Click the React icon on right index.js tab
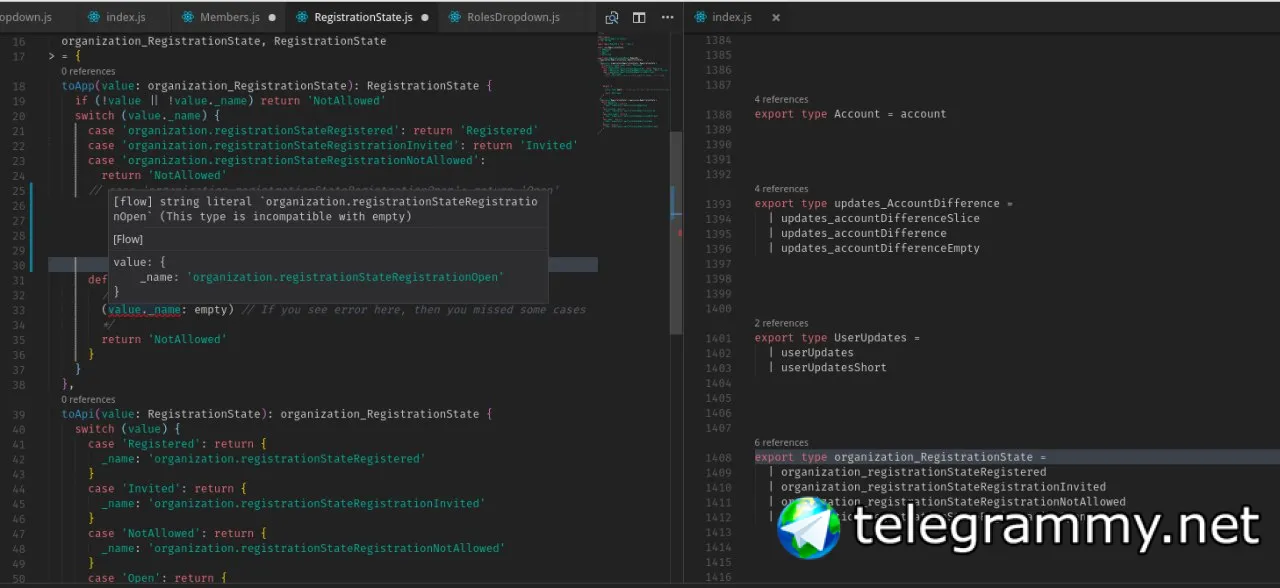Image resolution: width=1280 pixels, height=588 pixels. 700,17
